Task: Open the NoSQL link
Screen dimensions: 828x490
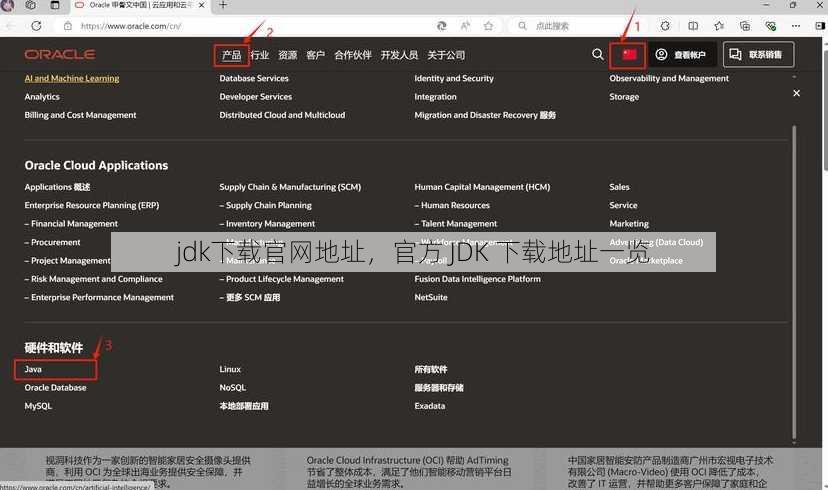Action: click(x=233, y=388)
